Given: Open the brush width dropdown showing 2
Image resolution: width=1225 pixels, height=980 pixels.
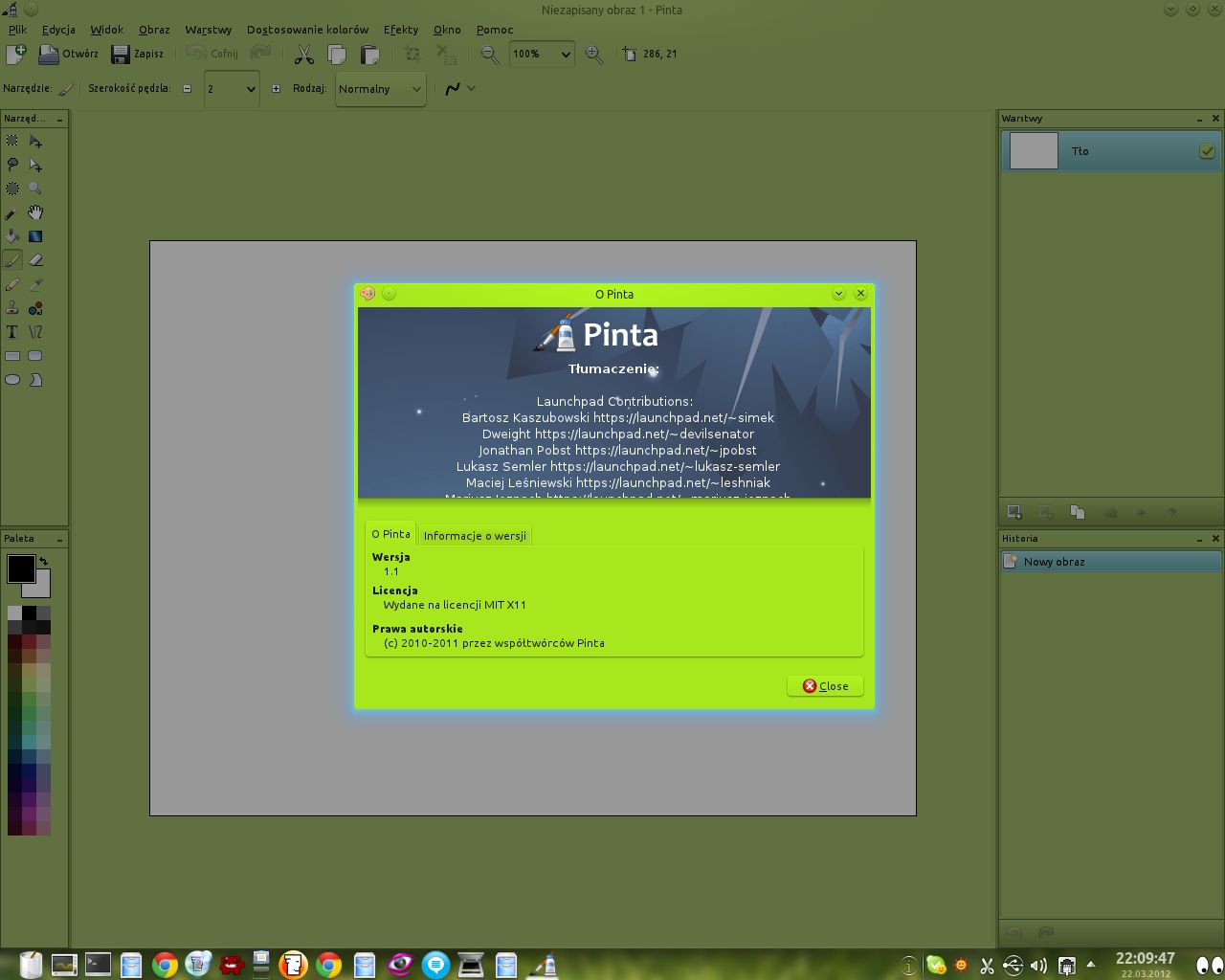Looking at the screenshot, I should pyautogui.click(x=232, y=89).
